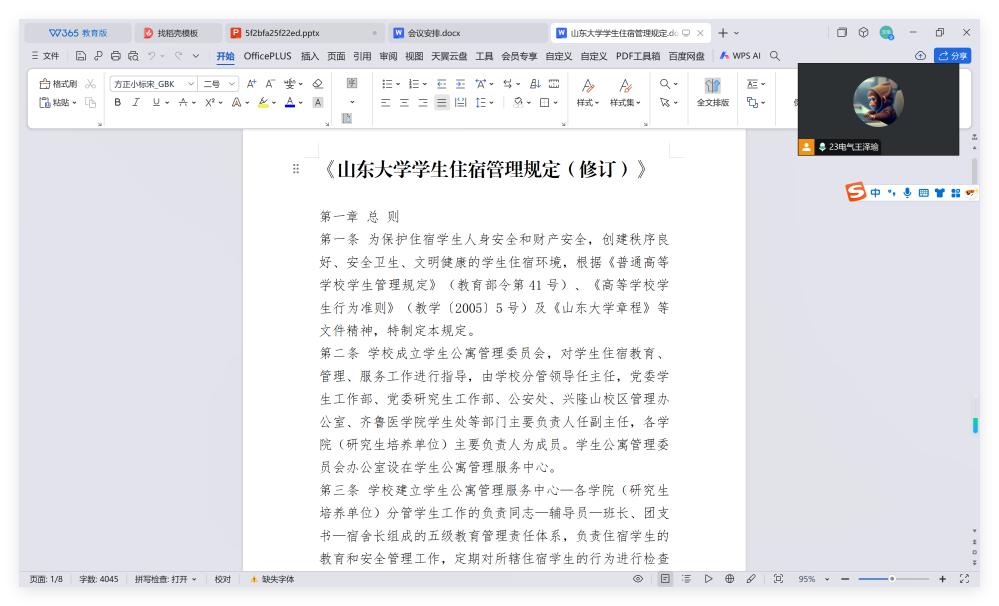
Task: Click the zoom slider handle
Action: (x=892, y=579)
